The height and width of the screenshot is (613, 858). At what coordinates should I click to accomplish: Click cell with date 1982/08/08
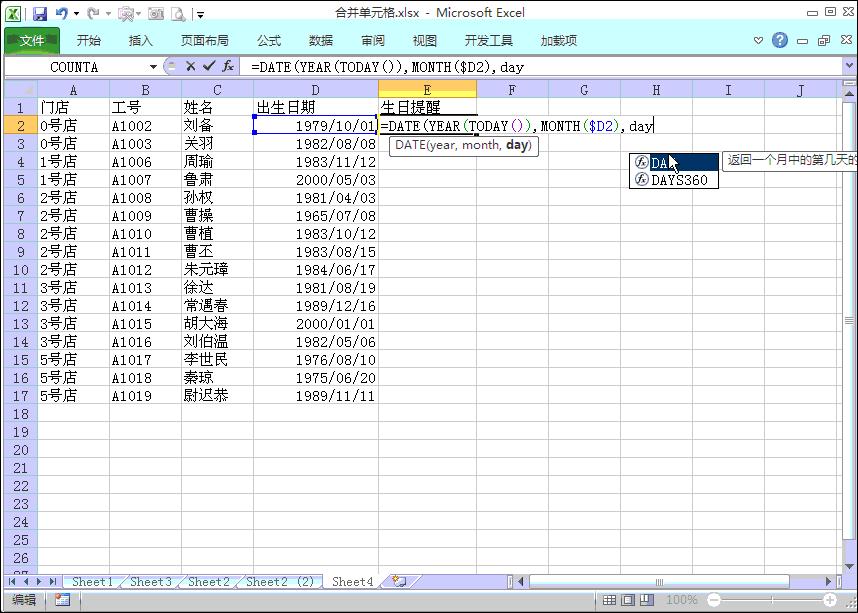(316, 144)
